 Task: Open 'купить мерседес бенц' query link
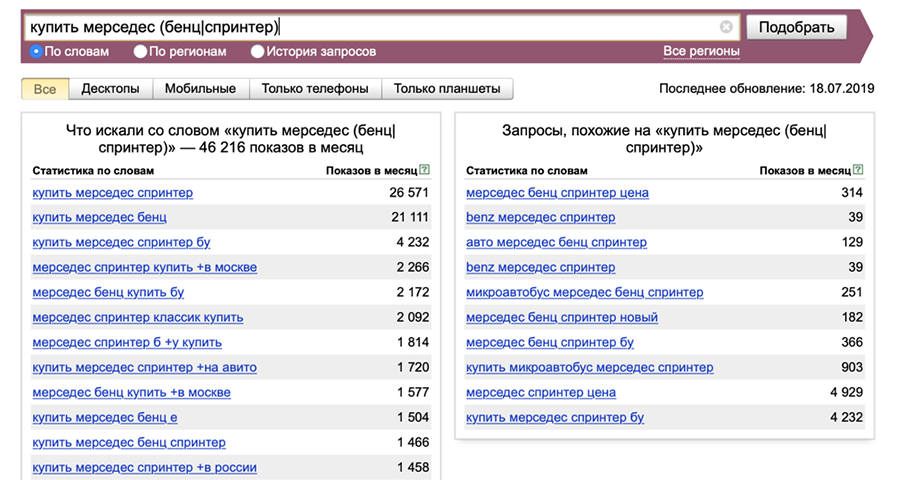tap(99, 218)
